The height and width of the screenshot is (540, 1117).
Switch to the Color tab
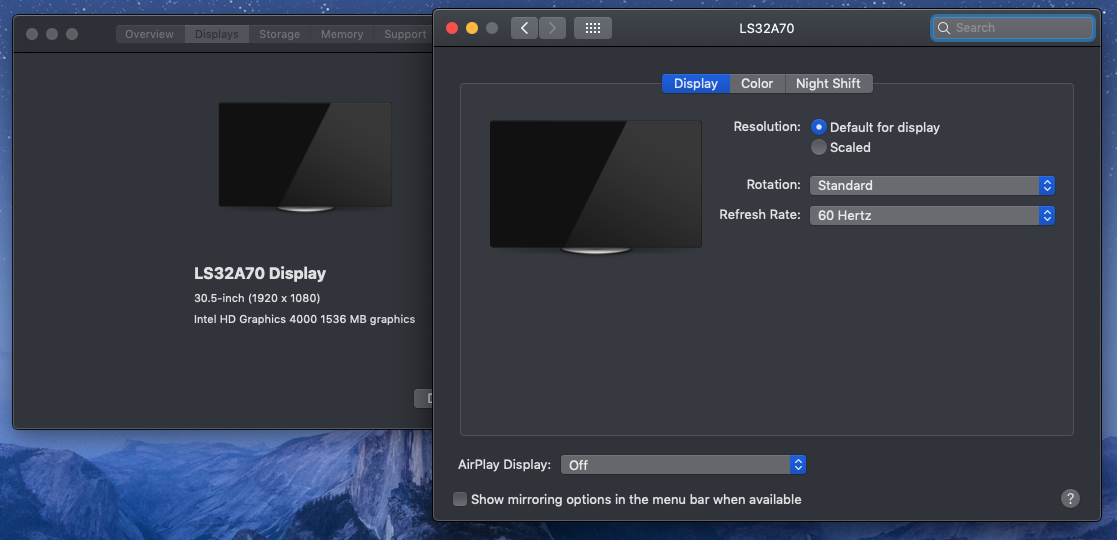coord(757,83)
